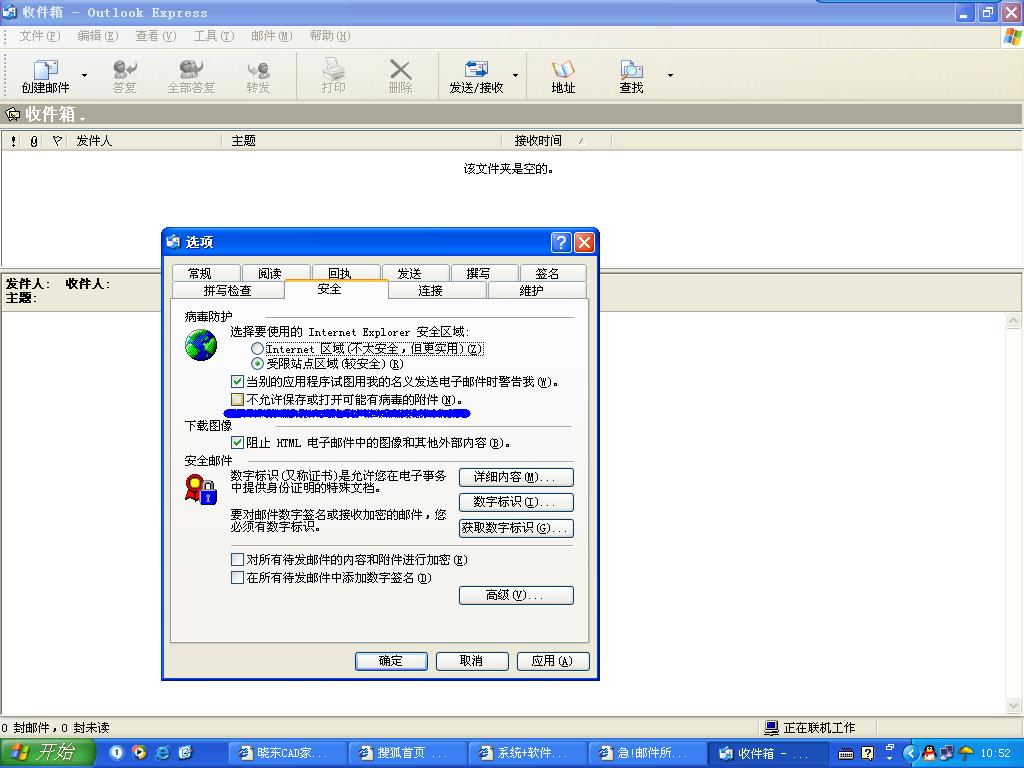This screenshot has height=768, width=1024.
Task: Open the Message (邮件) menu
Action: pos(272,36)
